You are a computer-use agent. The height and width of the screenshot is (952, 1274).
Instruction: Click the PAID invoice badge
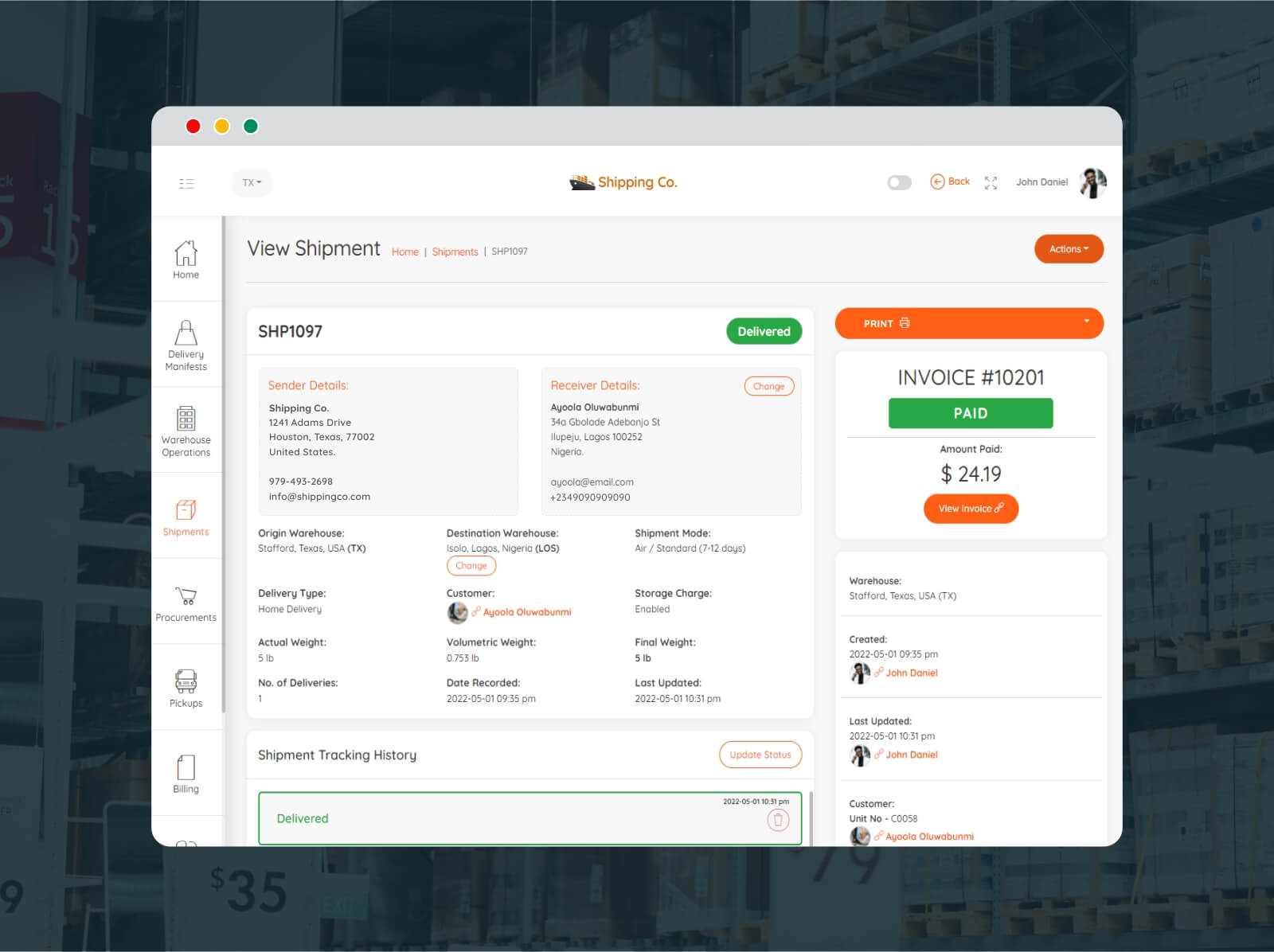pos(971,413)
